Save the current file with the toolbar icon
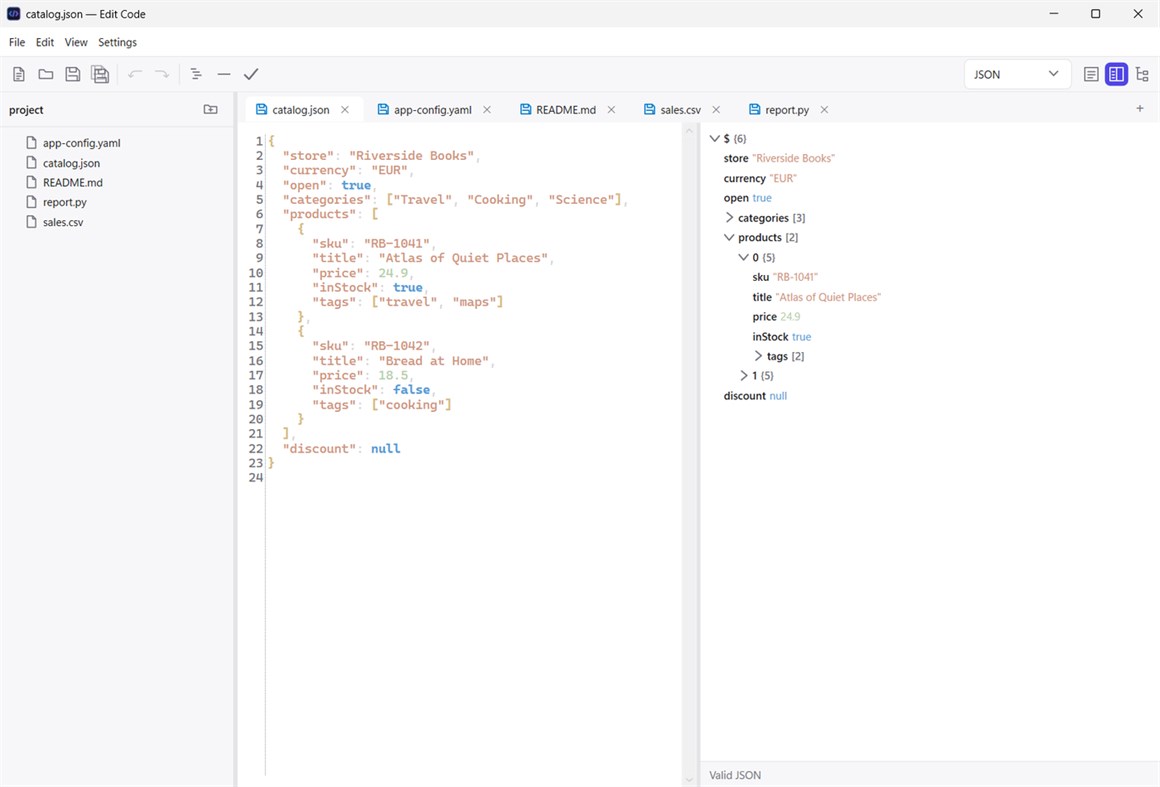Screen dimensions: 1160x787 pos(72,74)
